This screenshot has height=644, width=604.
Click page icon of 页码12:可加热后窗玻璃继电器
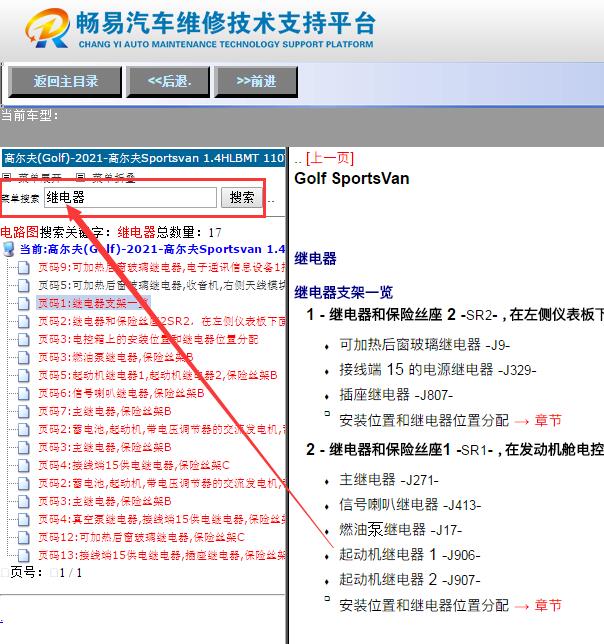pos(24,537)
